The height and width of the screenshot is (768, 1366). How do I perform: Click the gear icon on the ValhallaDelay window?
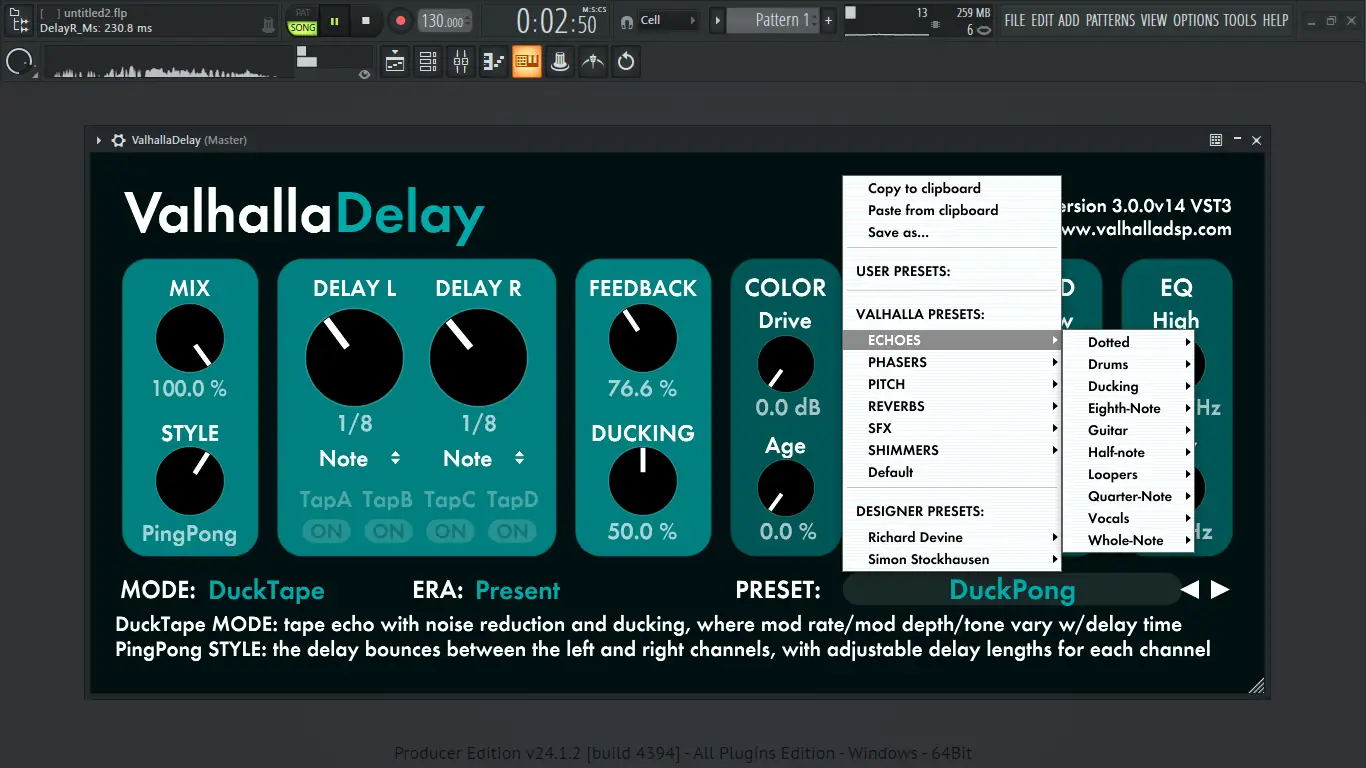pos(117,140)
